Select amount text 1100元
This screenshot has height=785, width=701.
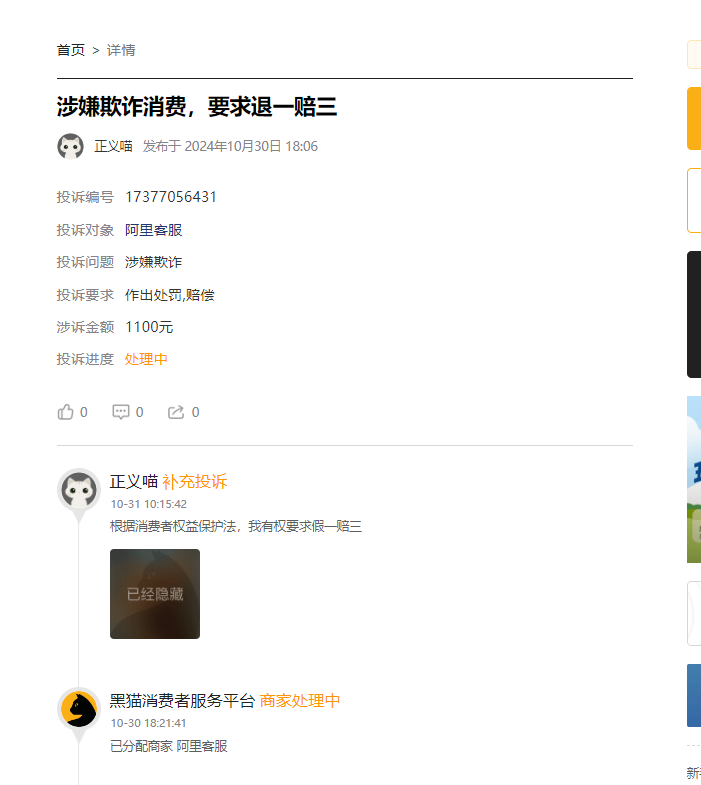pos(149,327)
